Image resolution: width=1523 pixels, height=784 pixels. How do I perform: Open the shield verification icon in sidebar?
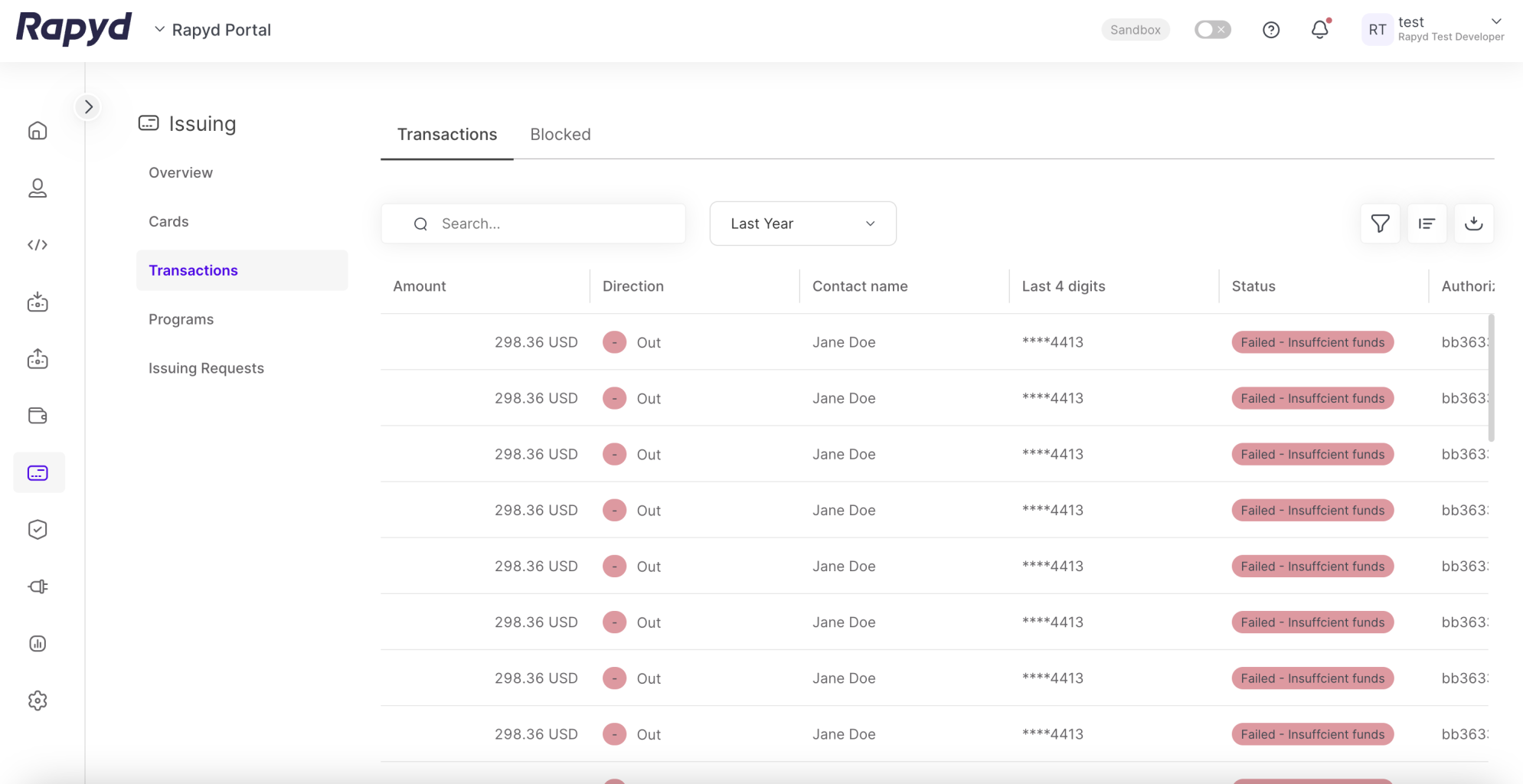38,530
